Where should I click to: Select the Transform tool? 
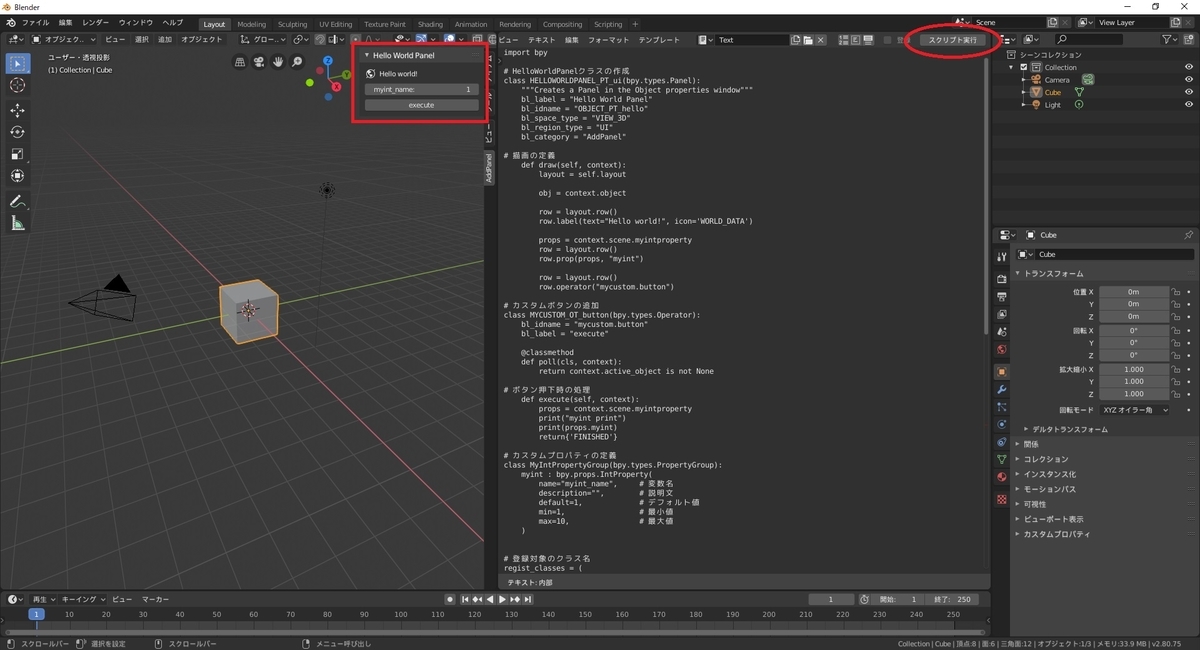(x=17, y=176)
